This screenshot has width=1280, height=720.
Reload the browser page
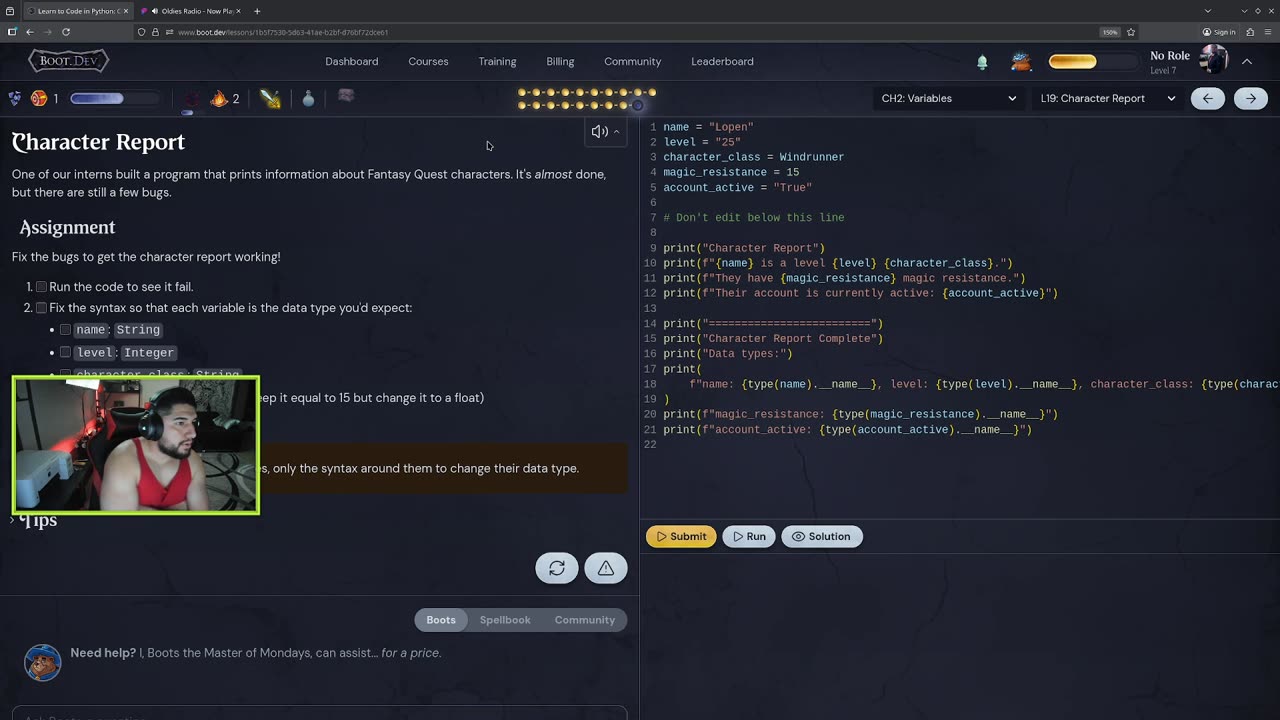tap(66, 32)
